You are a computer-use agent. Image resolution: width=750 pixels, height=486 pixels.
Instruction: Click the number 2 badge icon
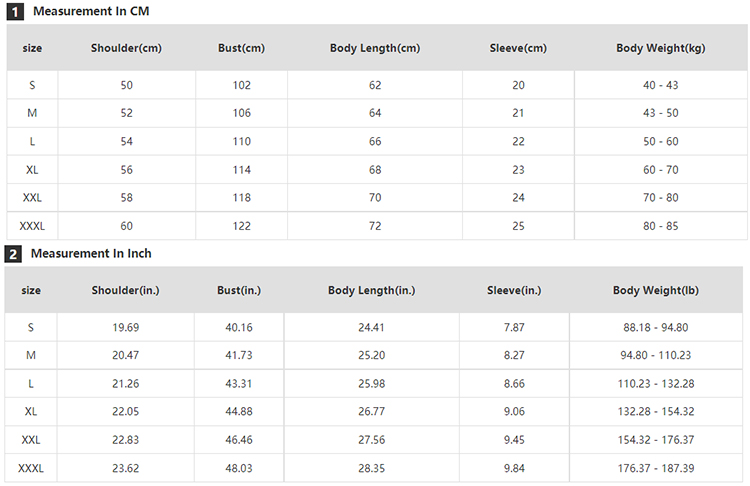[x=13, y=254]
